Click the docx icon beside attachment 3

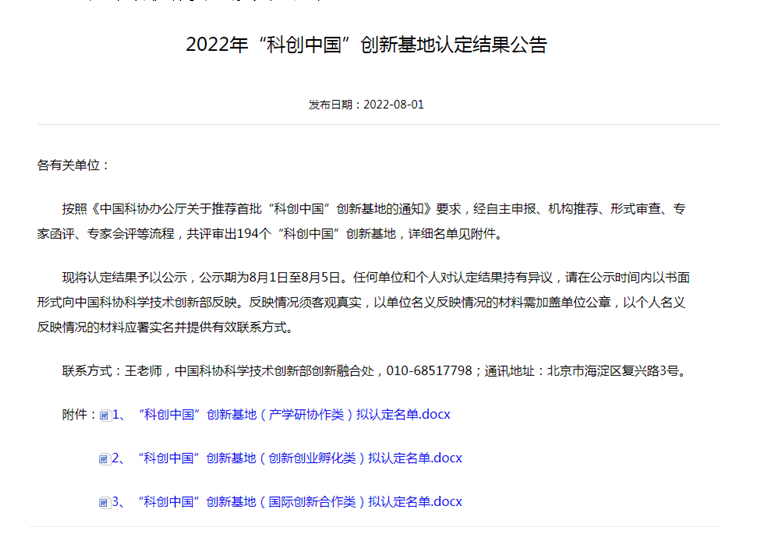pyautogui.click(x=104, y=502)
